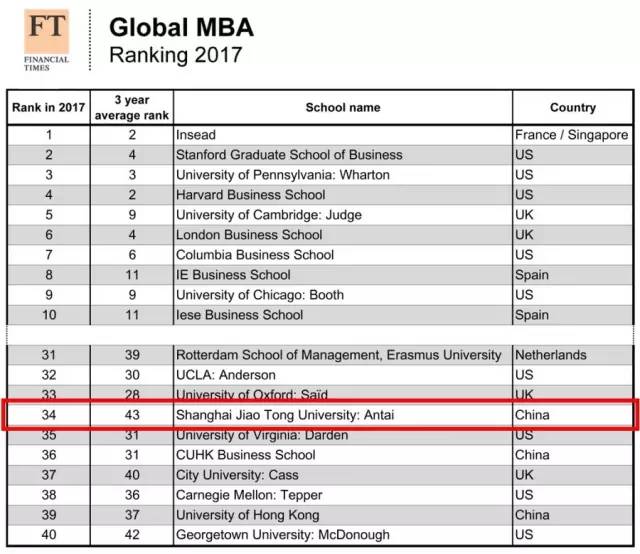The height and width of the screenshot is (554, 640).
Task: Click the 3 year average rank header
Action: (x=131, y=107)
